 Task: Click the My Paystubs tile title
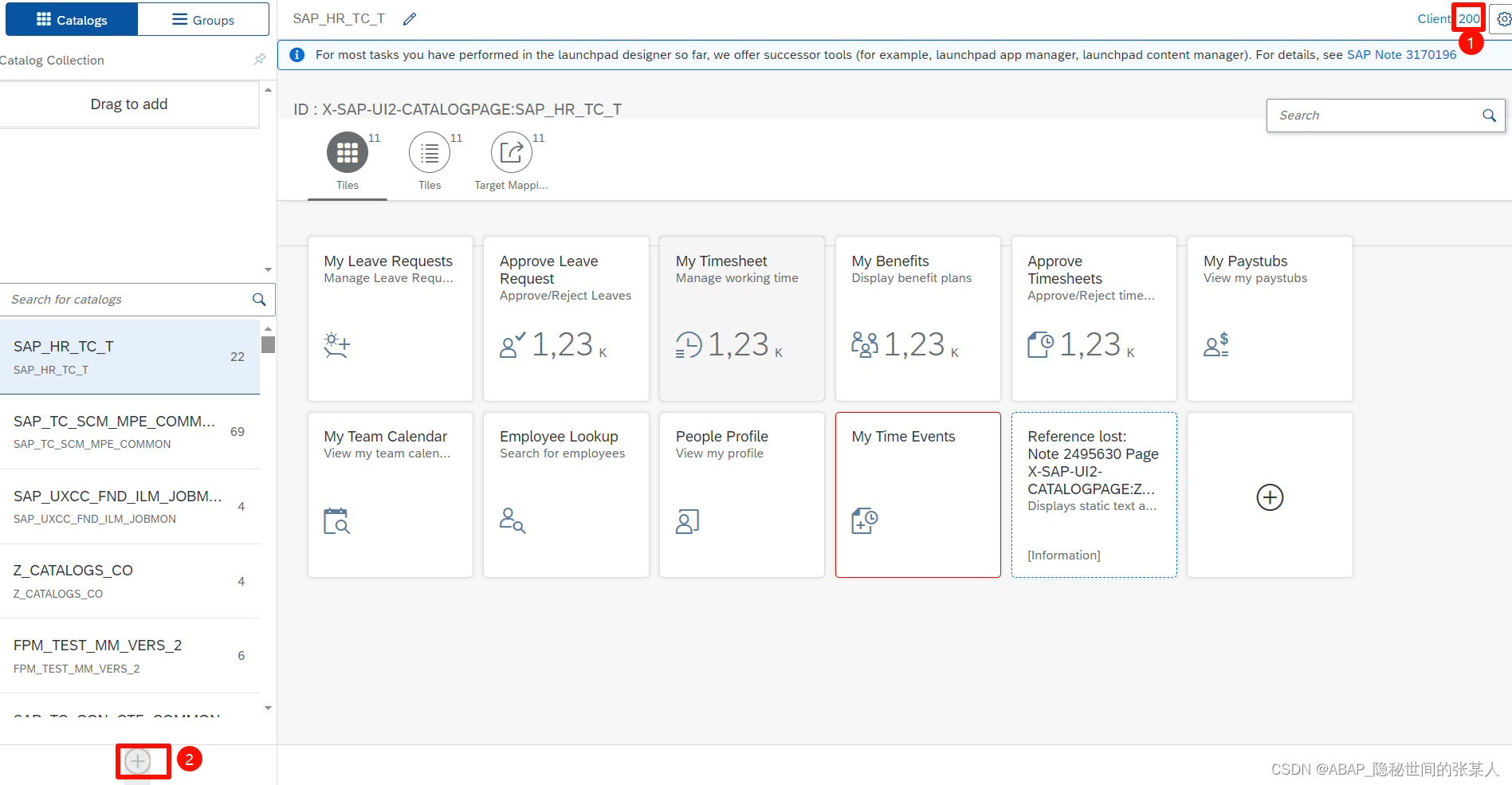point(1246,261)
